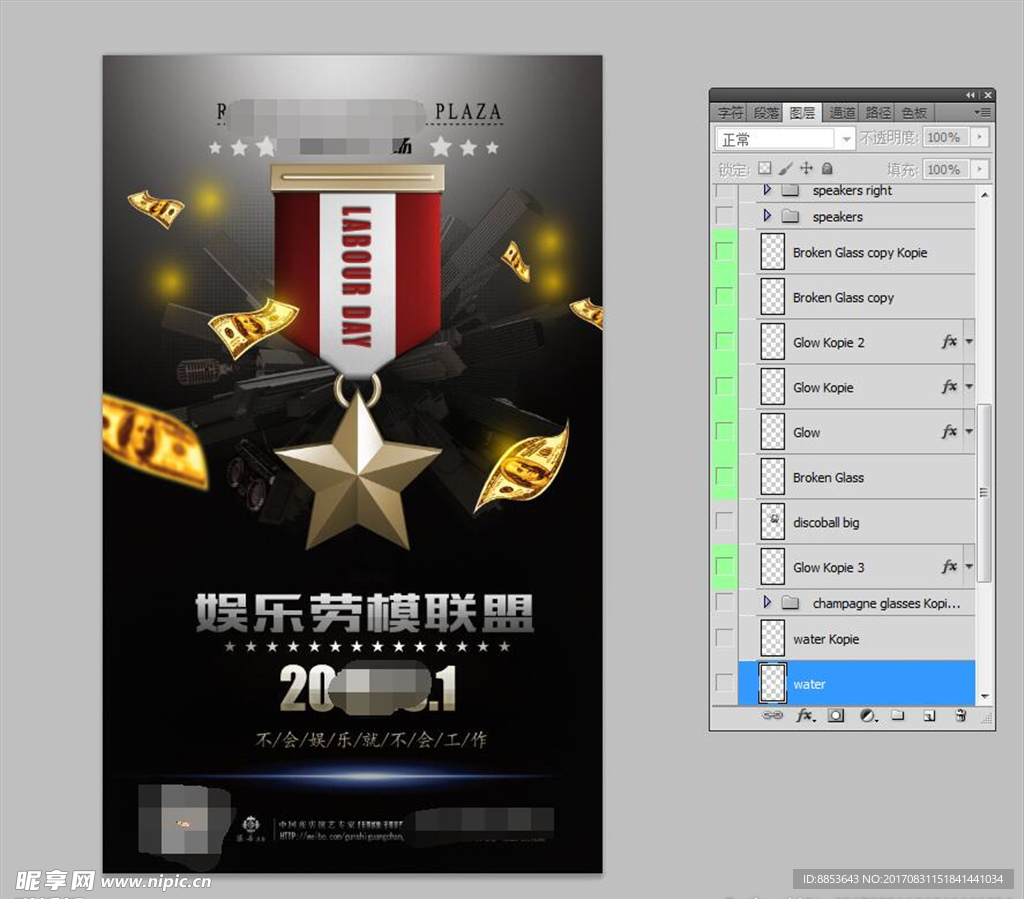
Task: Lock transparent pixels
Action: 765,168
